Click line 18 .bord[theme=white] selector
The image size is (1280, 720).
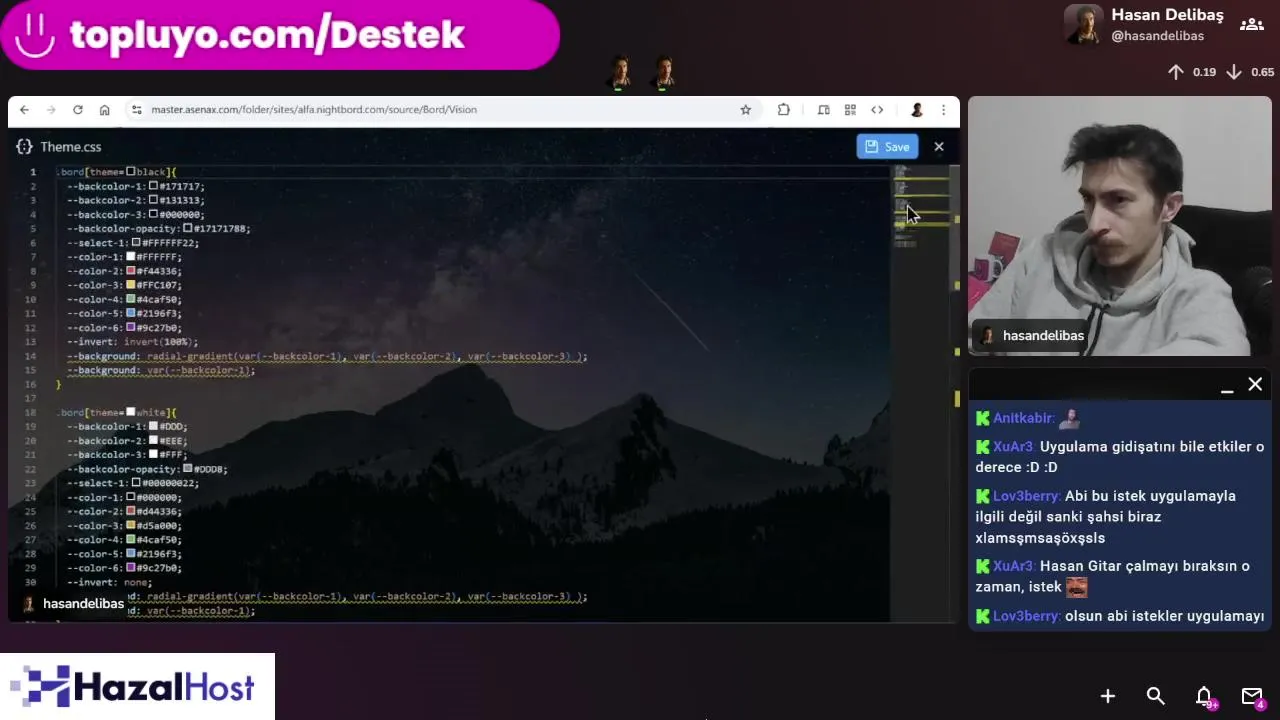click(116, 412)
